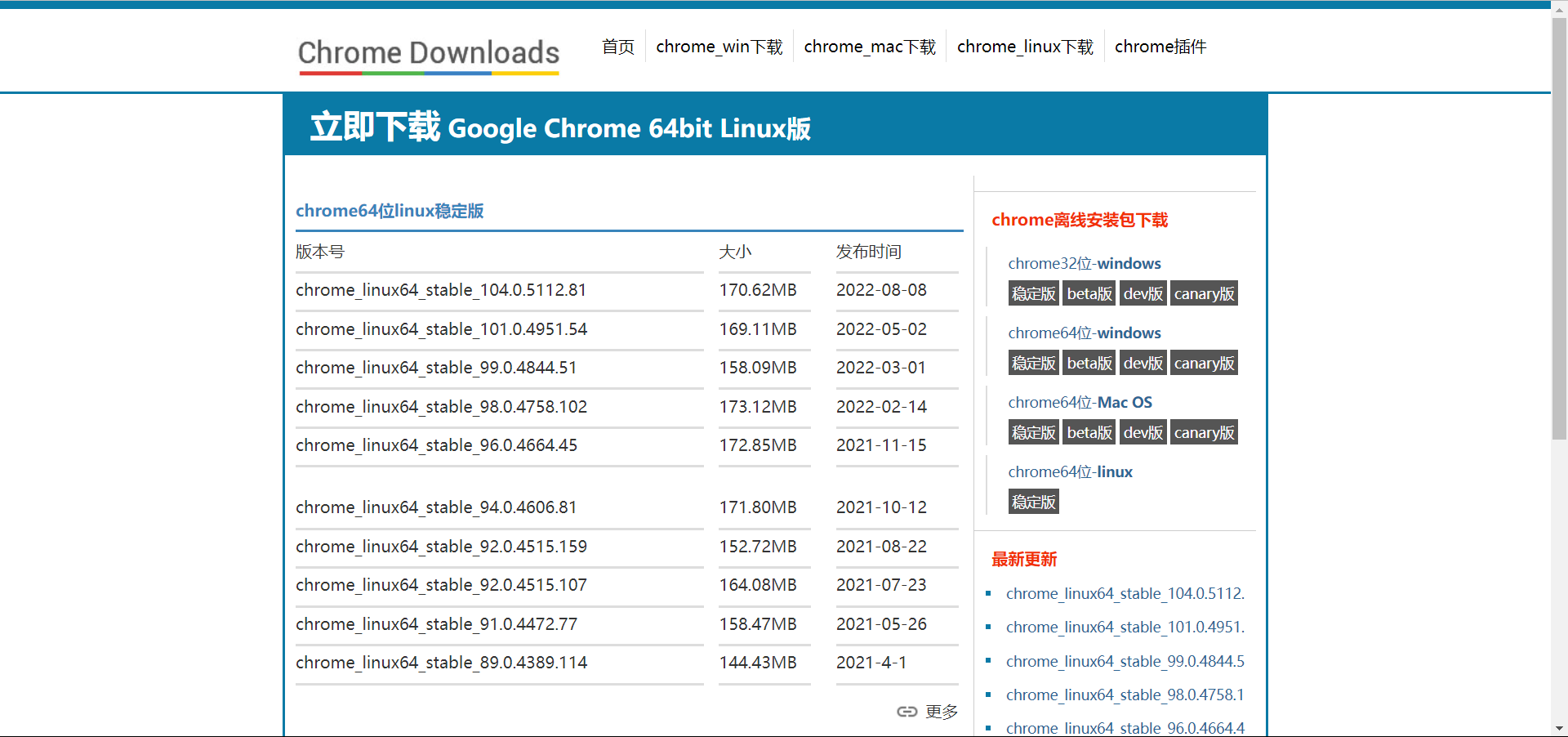This screenshot has height=737, width=1568.
Task: Open chrome_linux64_stable_96.0.4664.4 under 最新更新
Action: [1125, 727]
